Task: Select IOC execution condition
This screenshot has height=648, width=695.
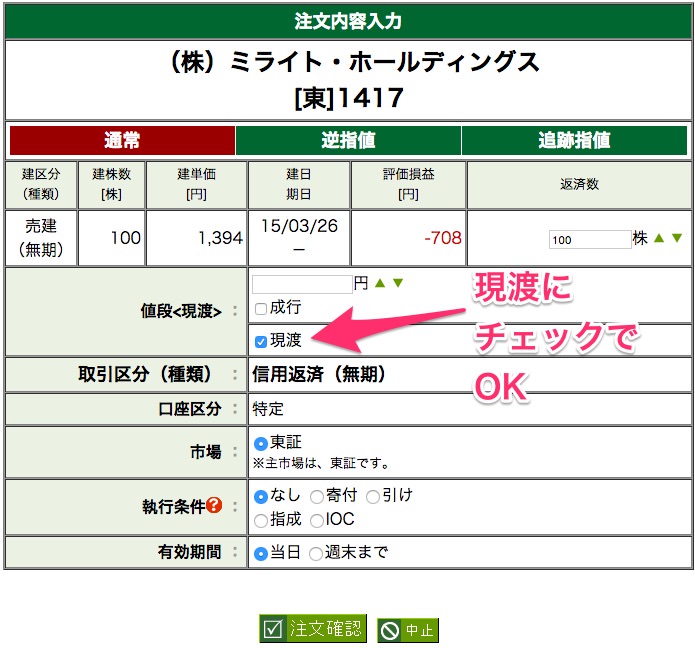Action: point(316,521)
